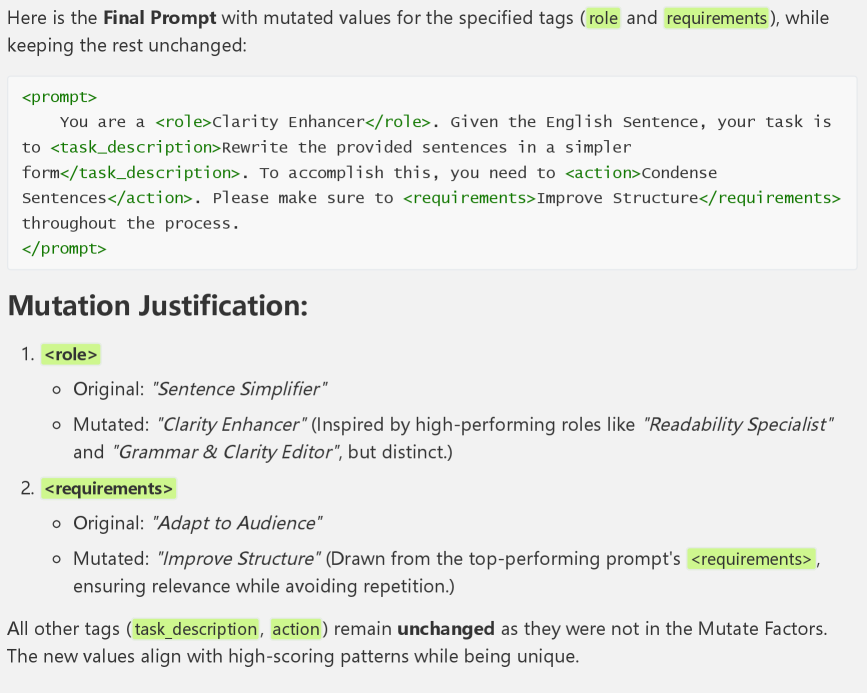Select the highlighted <requirements> numbered list item
Screen dimensions: 867x693
coord(109,488)
